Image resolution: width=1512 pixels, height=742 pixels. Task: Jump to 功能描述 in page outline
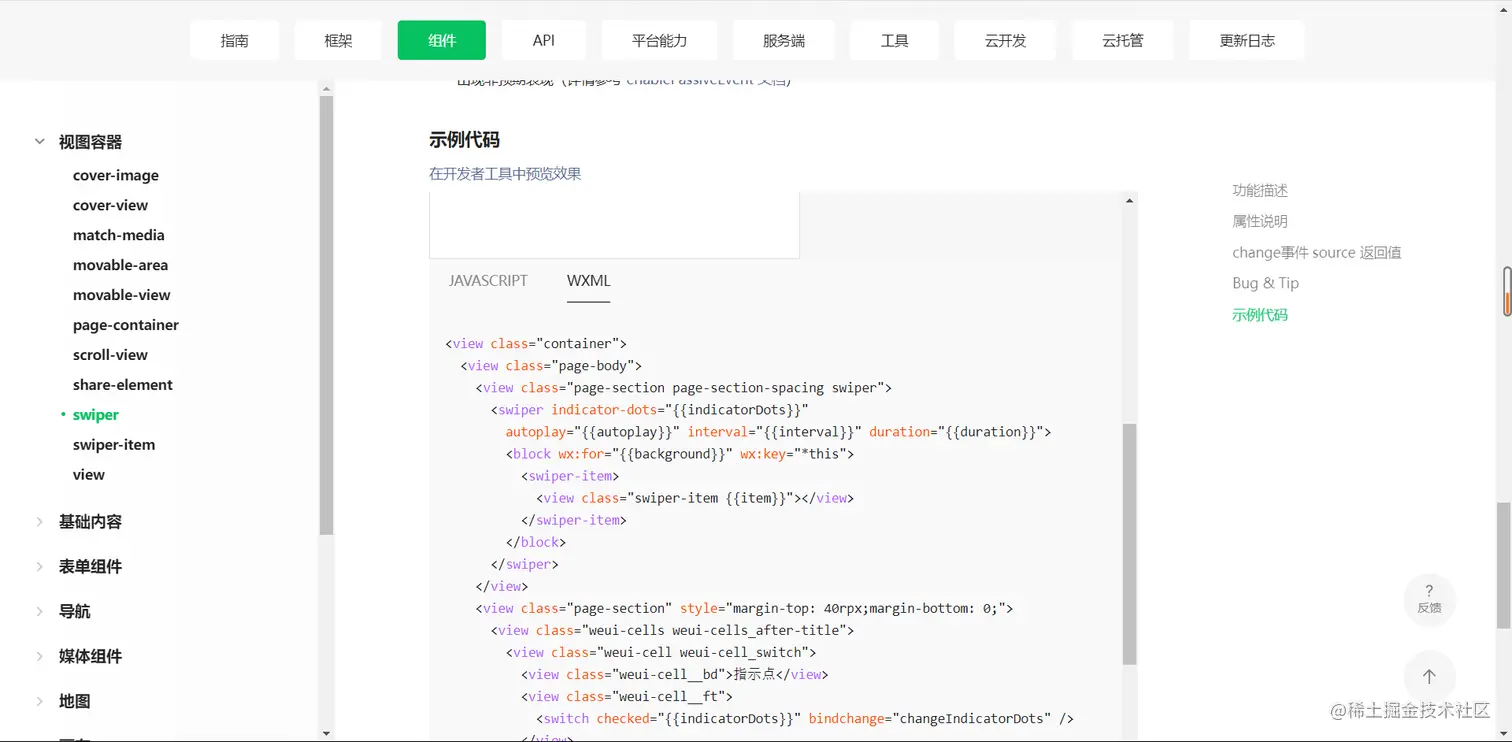coord(1260,190)
